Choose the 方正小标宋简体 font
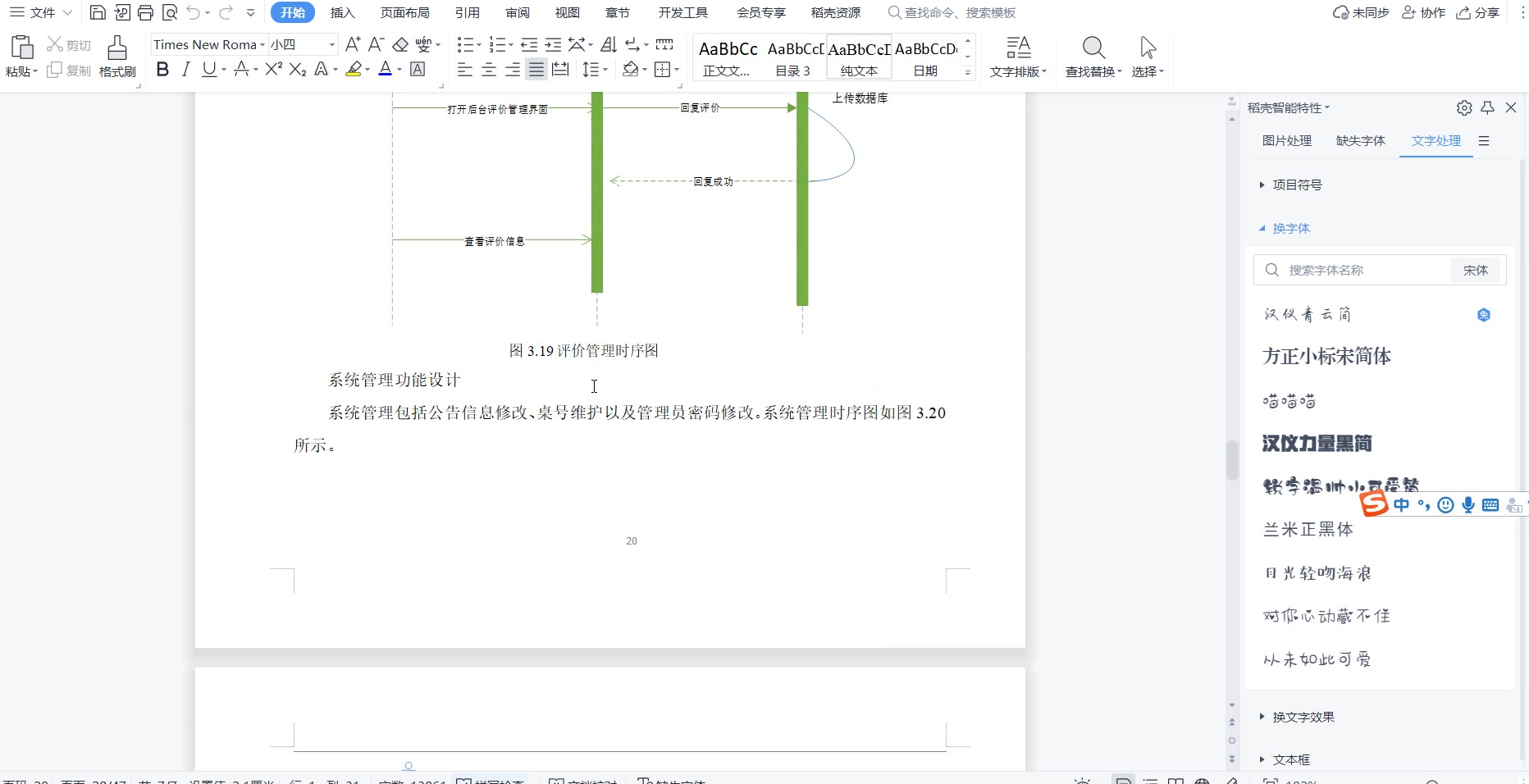This screenshot has width=1529, height=784. 1326,357
